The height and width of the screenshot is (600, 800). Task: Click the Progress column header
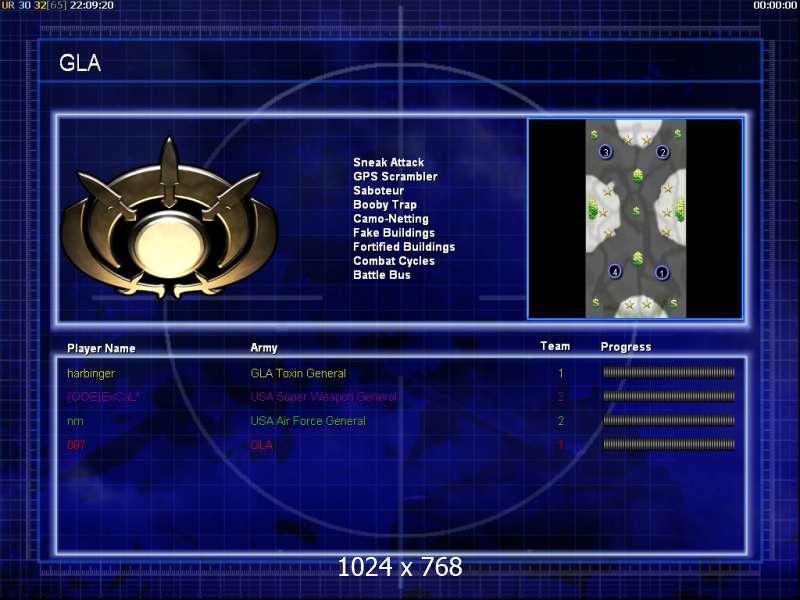626,347
